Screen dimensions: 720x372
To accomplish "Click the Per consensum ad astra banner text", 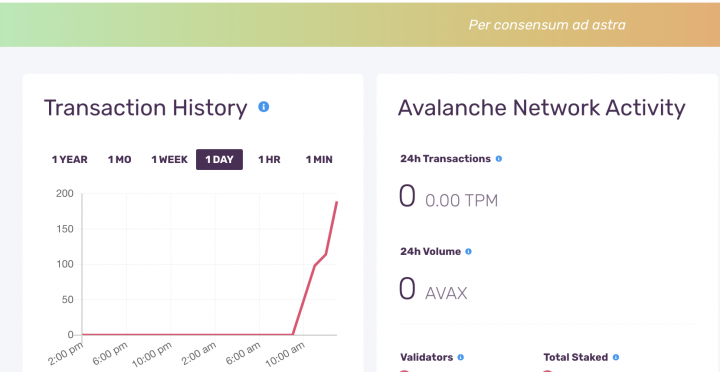I will (547, 25).
